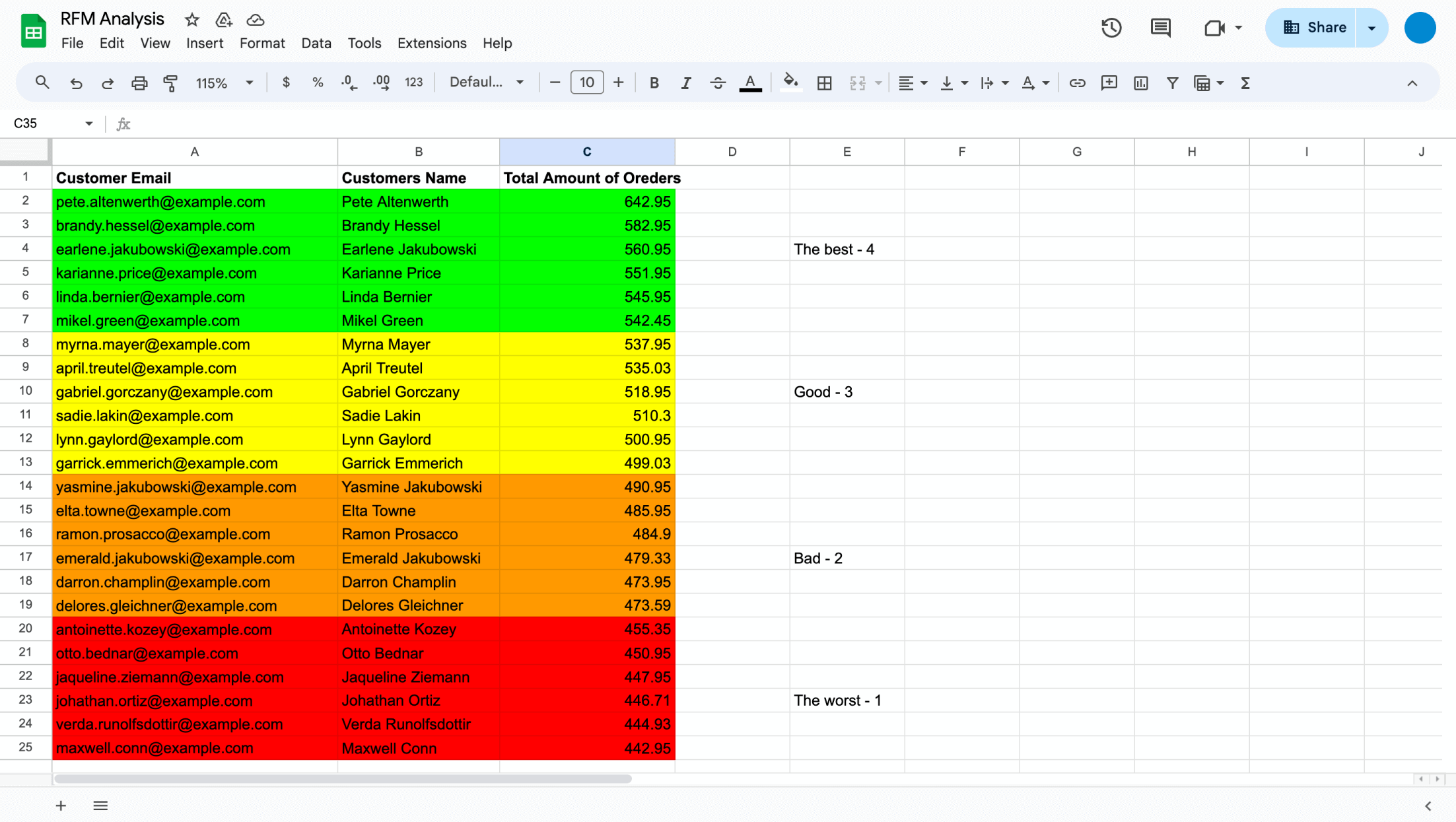Expand the font size stepper up

(x=620, y=83)
